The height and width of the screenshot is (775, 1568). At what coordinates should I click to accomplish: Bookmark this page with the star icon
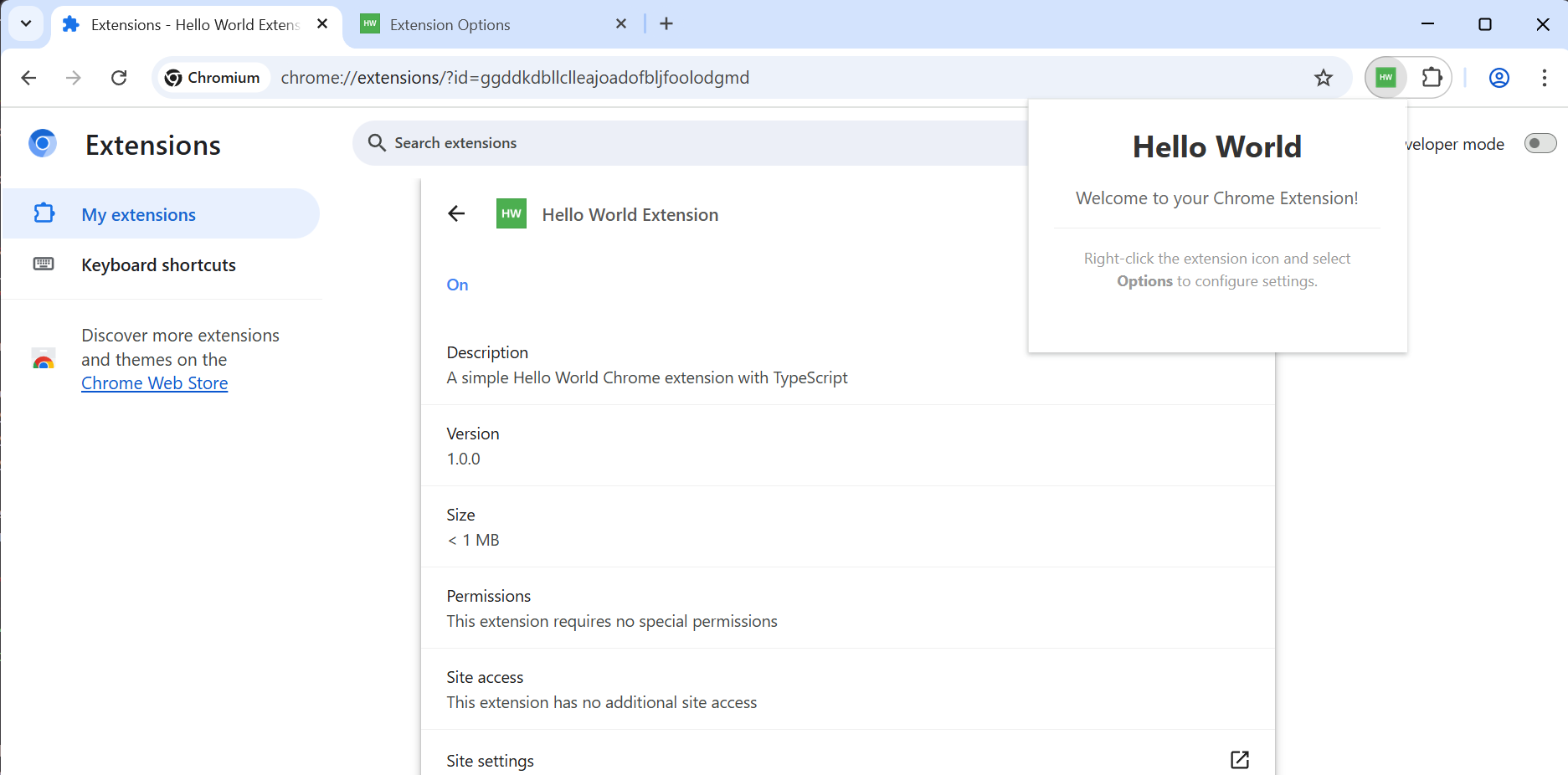click(x=1324, y=78)
